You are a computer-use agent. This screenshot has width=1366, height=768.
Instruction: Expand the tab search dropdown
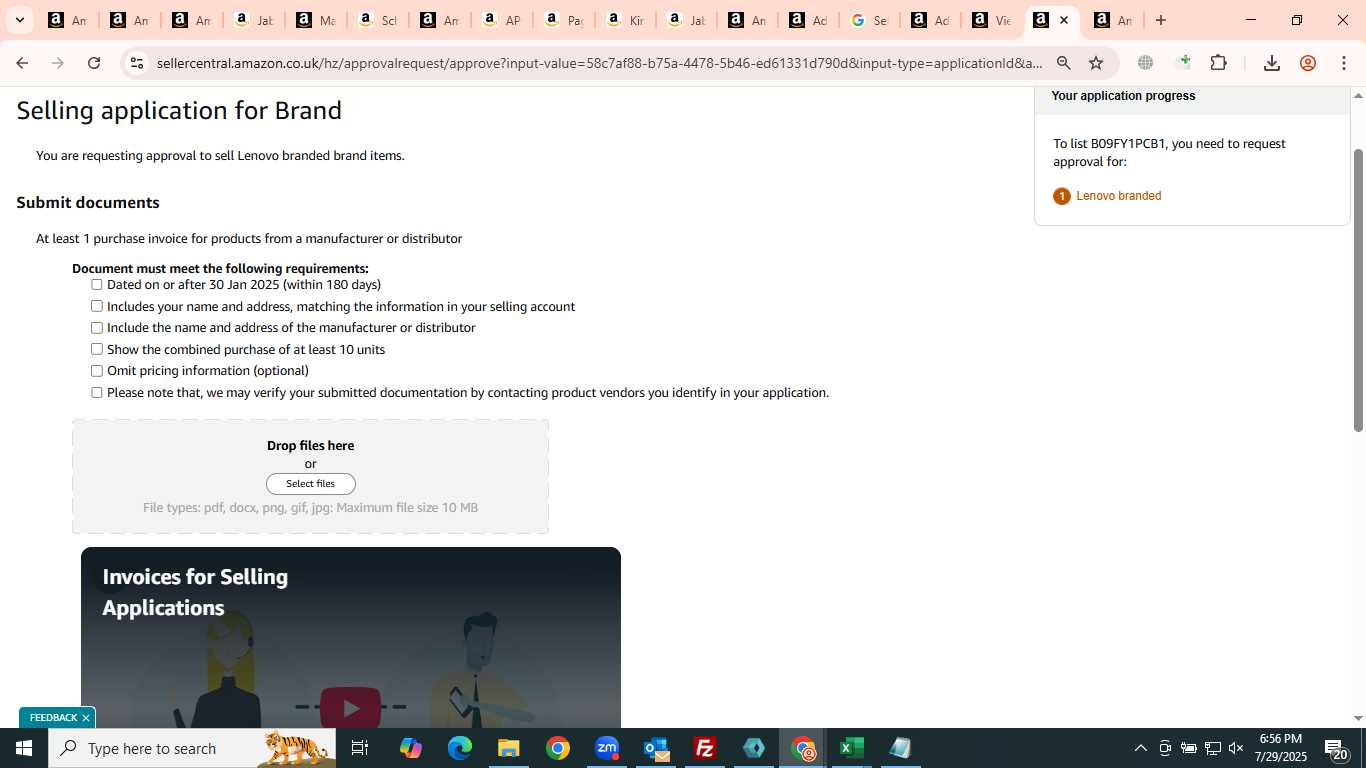pyautogui.click(x=19, y=20)
